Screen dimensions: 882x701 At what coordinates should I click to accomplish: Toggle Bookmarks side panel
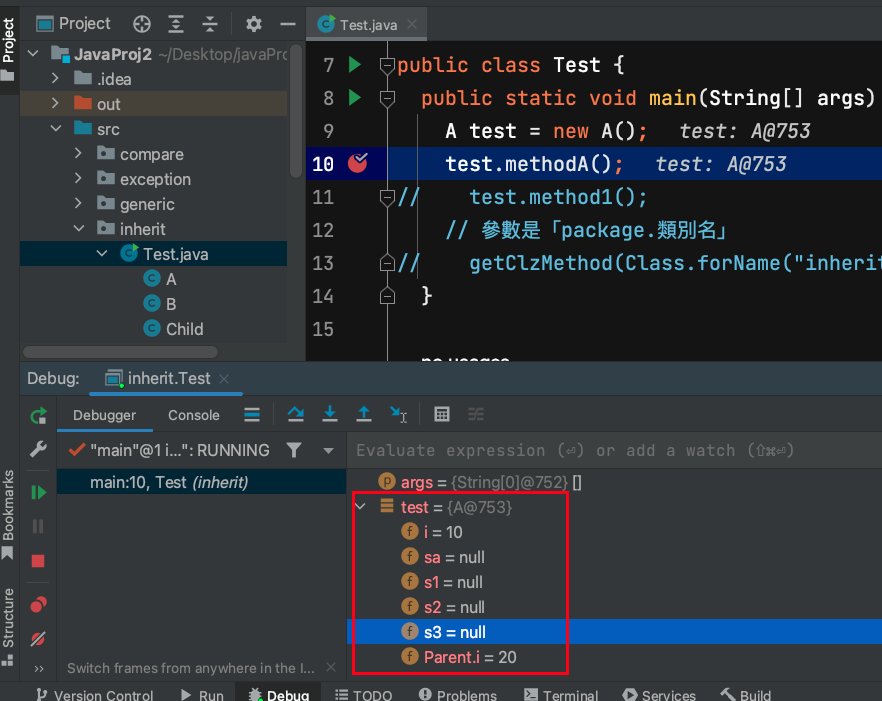(8, 514)
